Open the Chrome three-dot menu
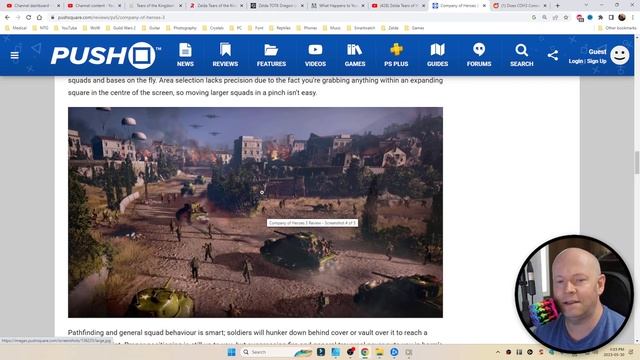The width and height of the screenshot is (640, 360). pos(633,18)
